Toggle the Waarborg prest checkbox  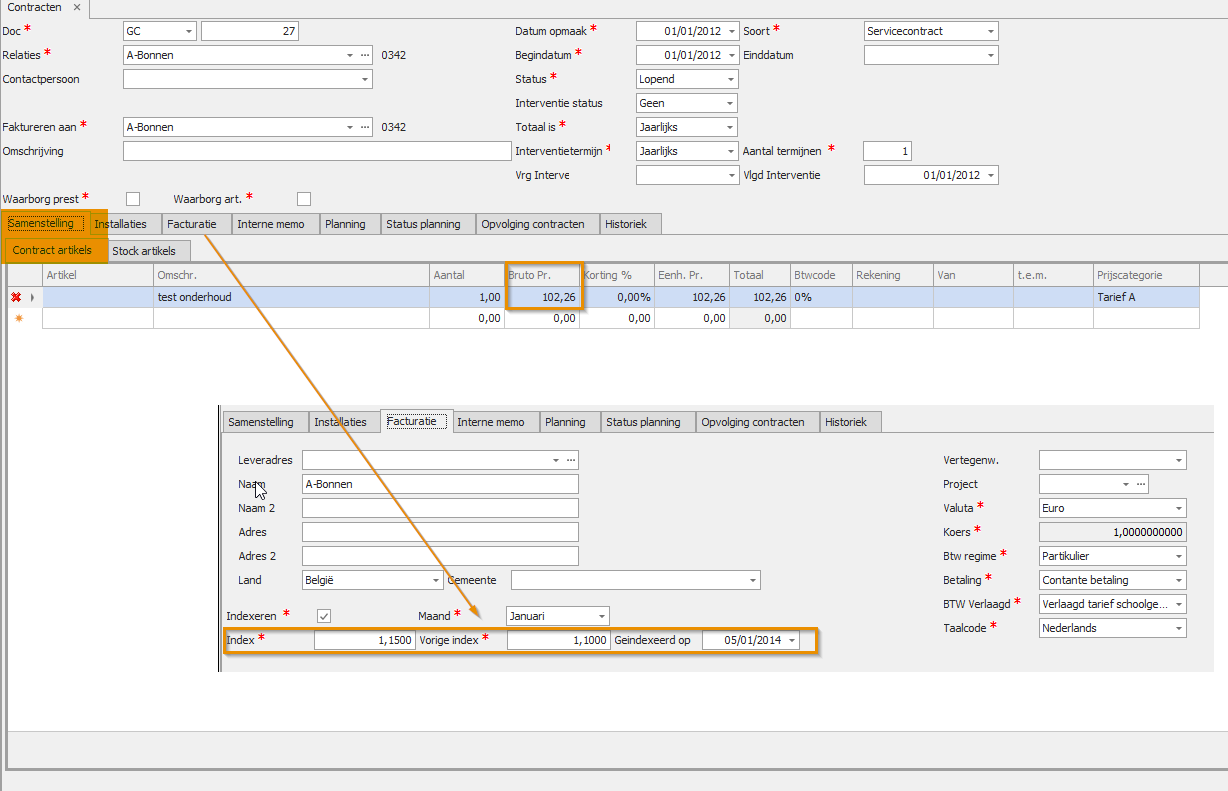click(133, 199)
